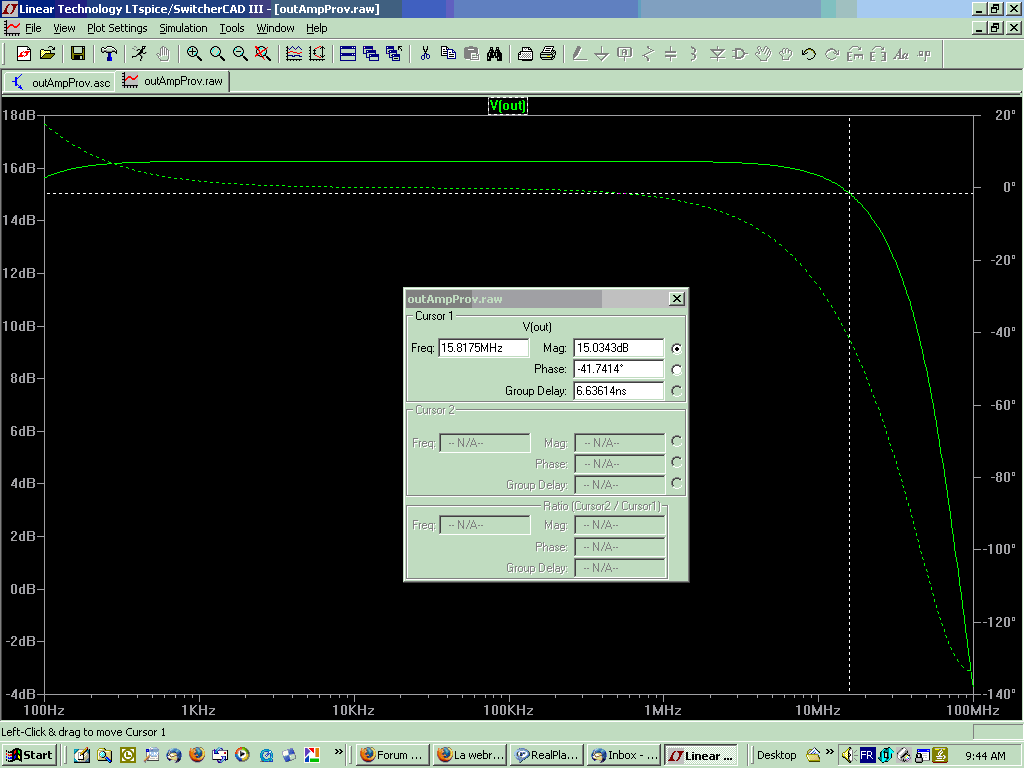The height and width of the screenshot is (768, 1024).
Task: Click the Zoom In magnifier icon
Action: 194,54
